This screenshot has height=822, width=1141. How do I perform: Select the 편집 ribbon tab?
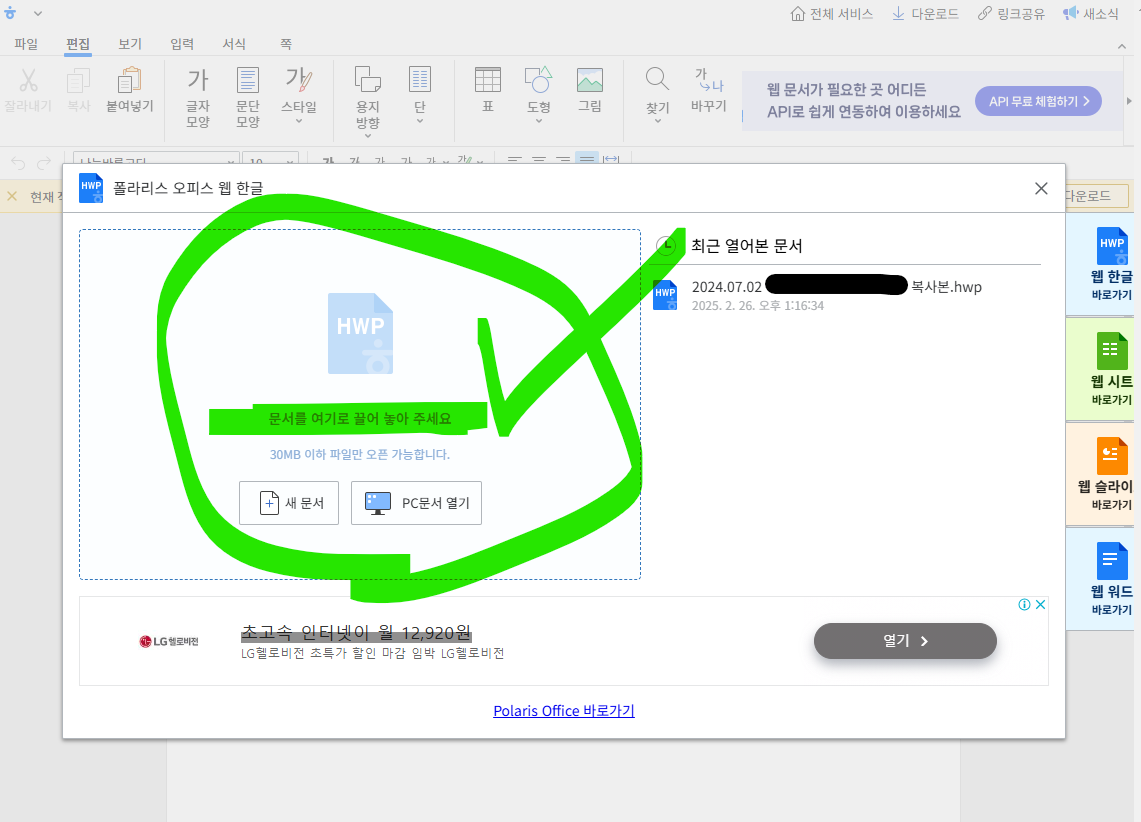[78, 44]
